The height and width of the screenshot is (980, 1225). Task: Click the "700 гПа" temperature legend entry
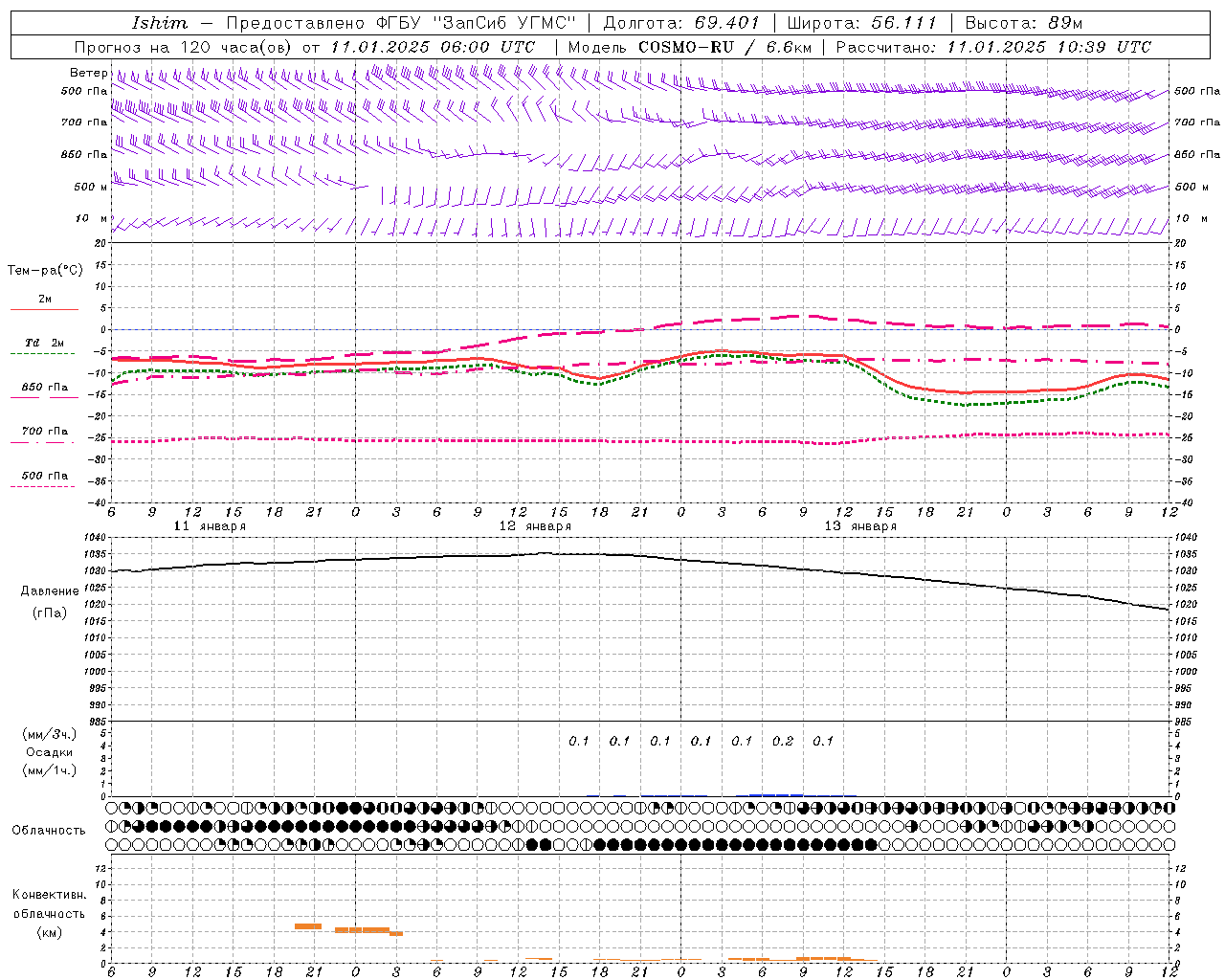coord(45,431)
